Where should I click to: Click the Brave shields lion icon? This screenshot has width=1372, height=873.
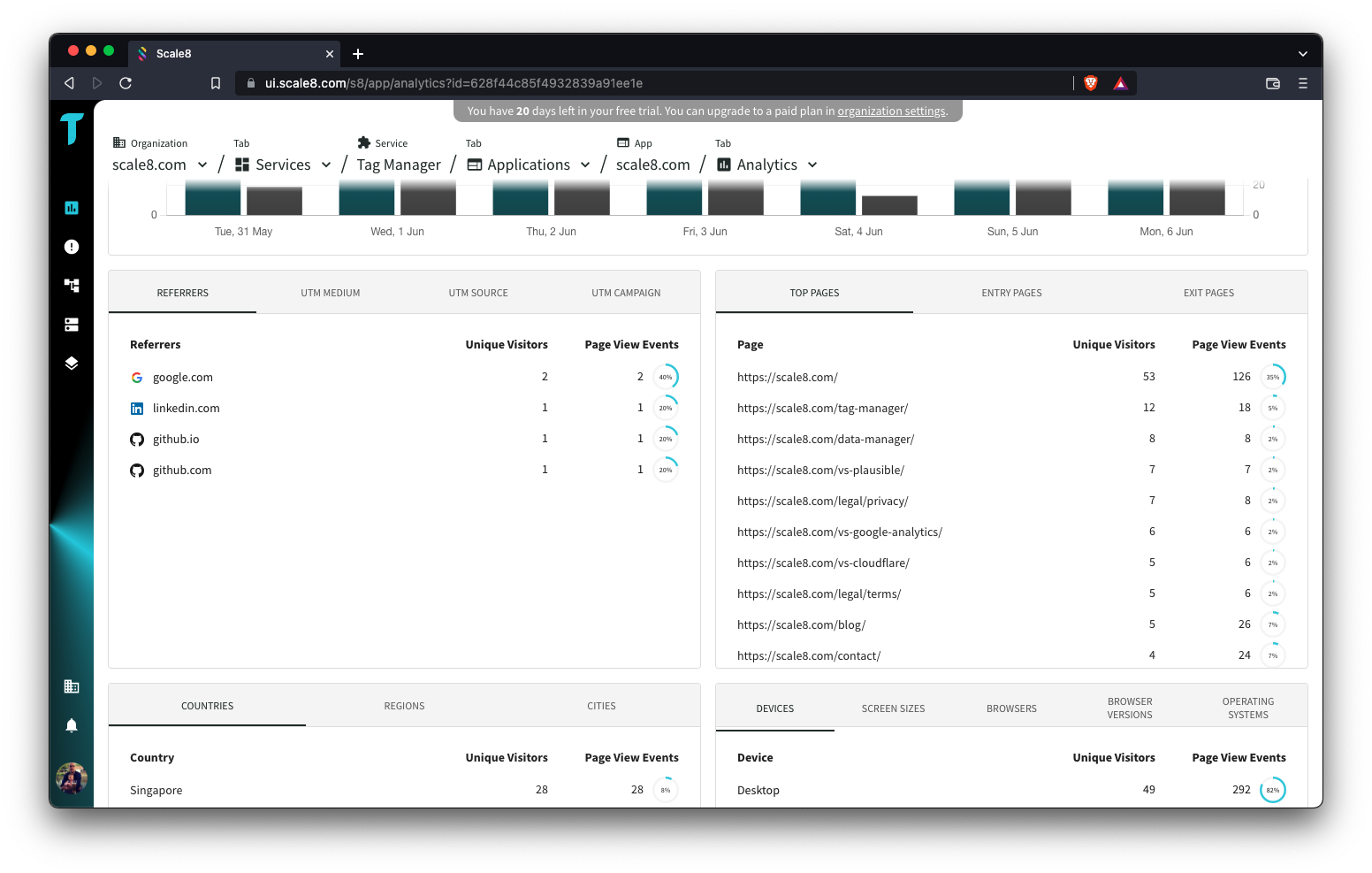1091,83
